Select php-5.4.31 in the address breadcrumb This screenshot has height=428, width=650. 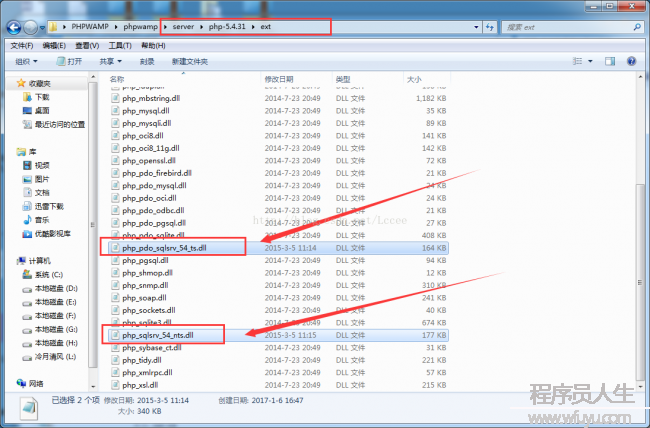click(x=227, y=27)
